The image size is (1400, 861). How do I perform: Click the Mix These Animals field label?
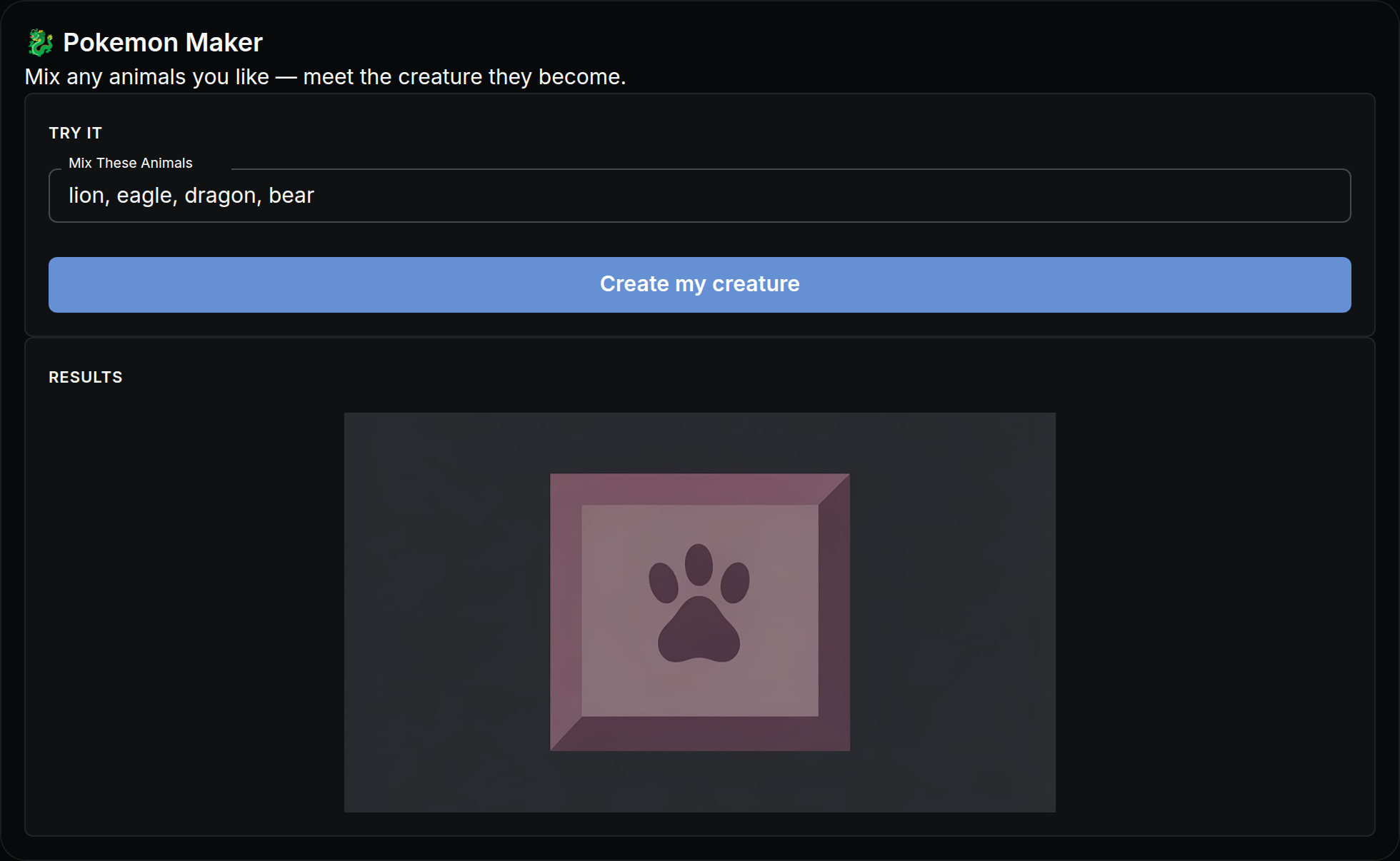pos(131,163)
